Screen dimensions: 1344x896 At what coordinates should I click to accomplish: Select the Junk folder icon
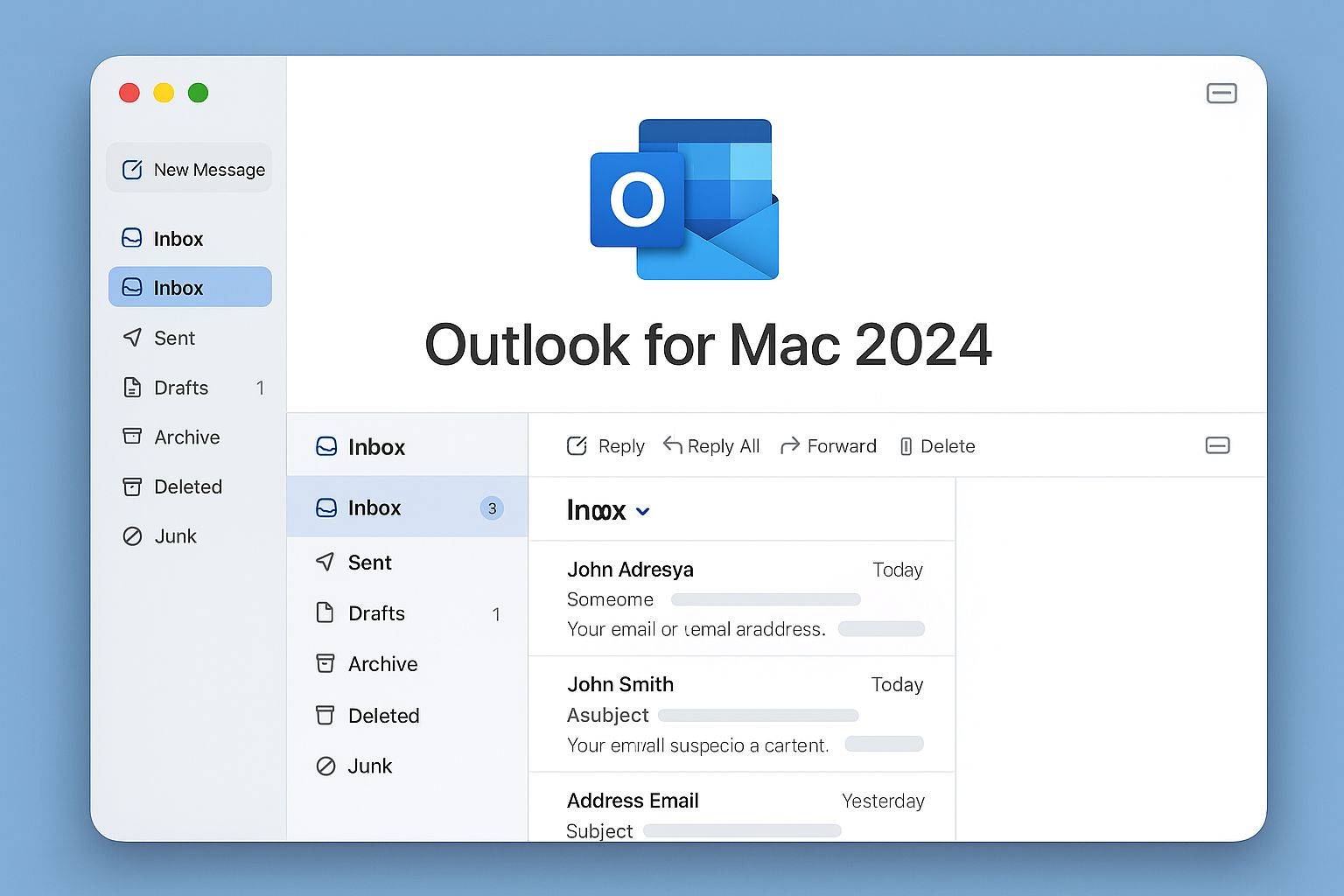click(x=131, y=535)
